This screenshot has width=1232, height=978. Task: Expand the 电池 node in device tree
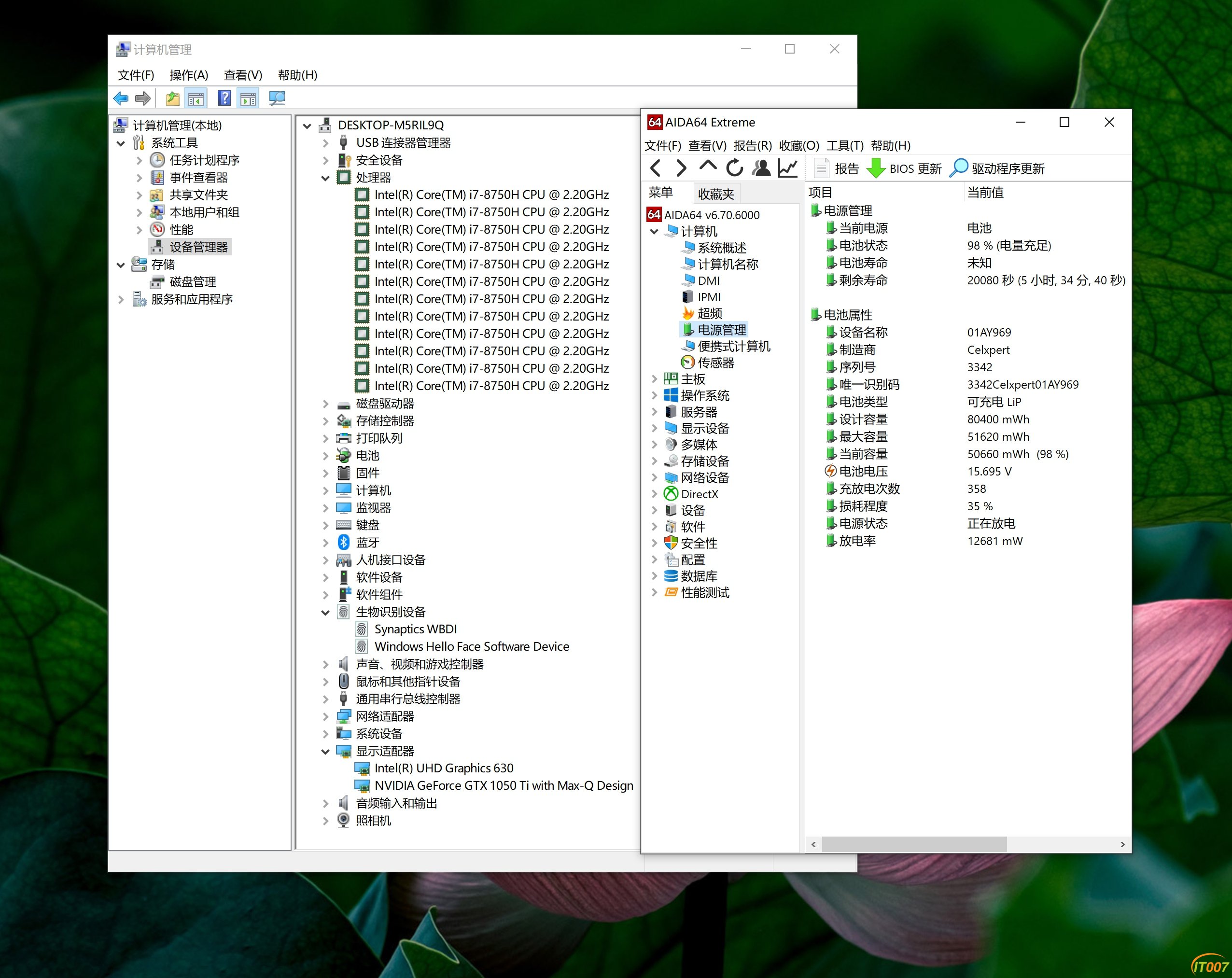coord(325,456)
